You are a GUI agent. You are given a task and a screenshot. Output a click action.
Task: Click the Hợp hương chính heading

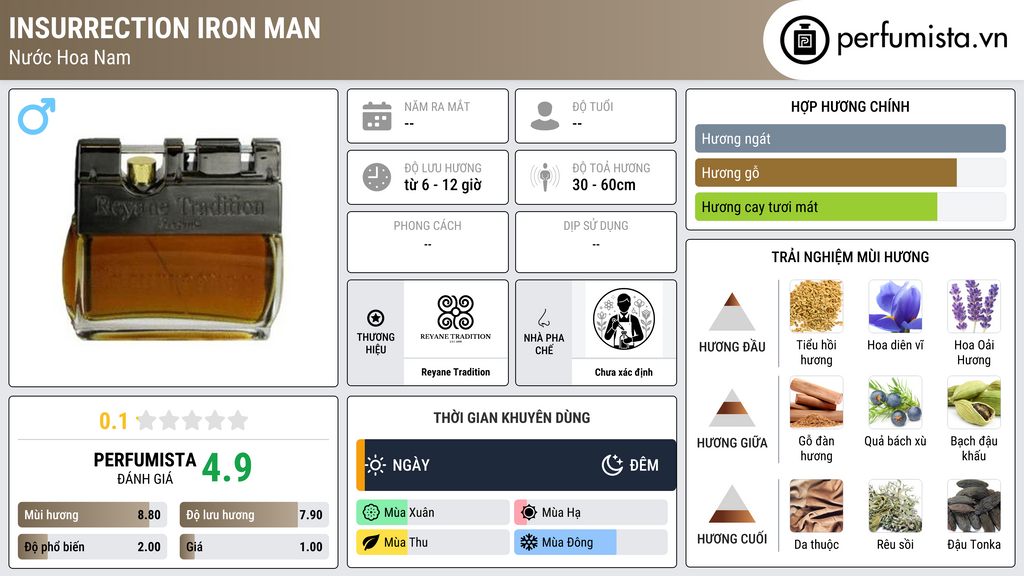(850, 106)
